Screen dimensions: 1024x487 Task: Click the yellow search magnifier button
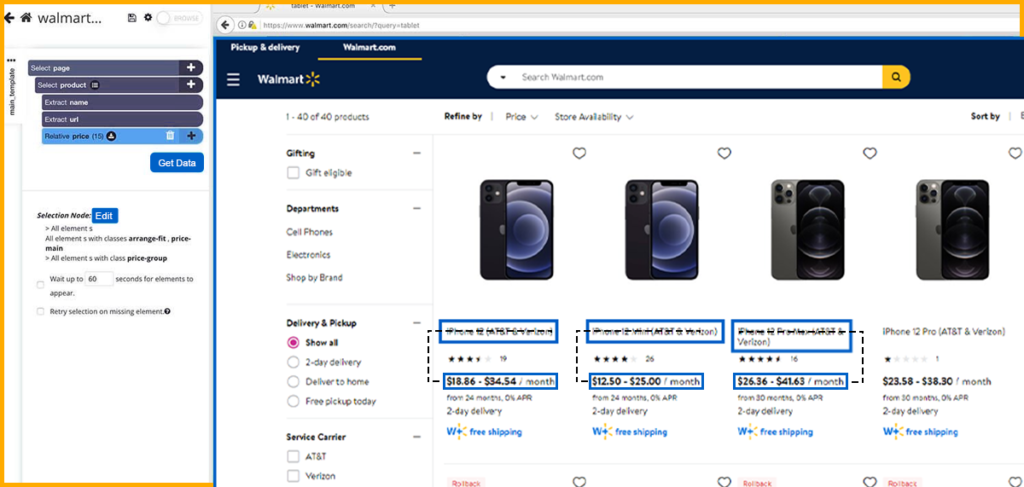pos(896,77)
